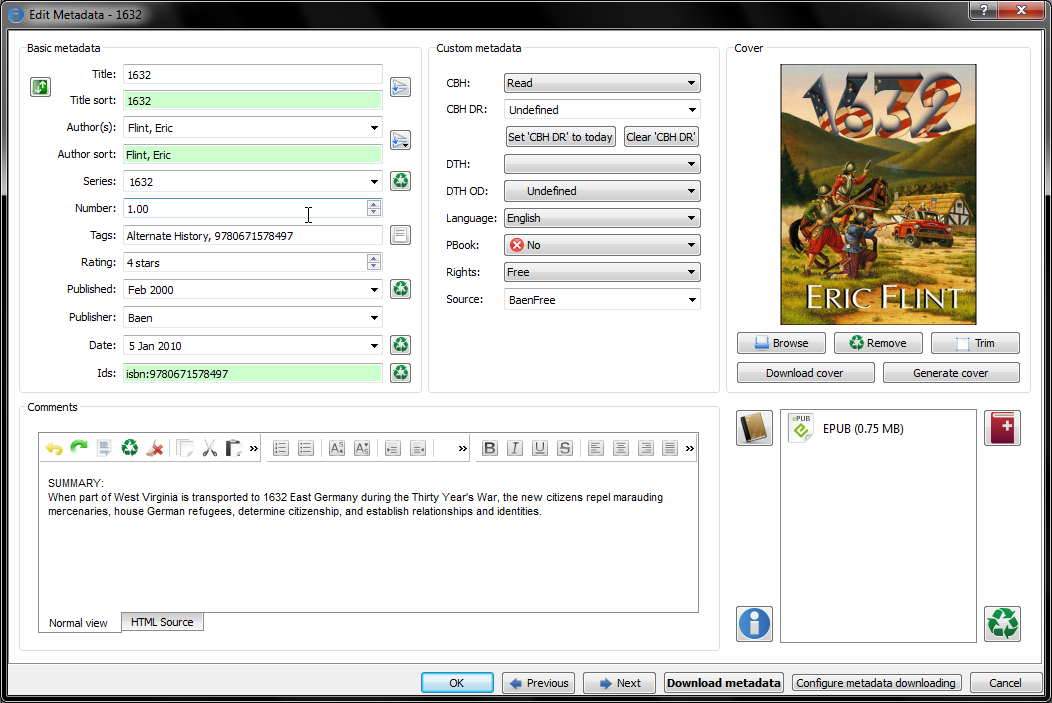
Task: Click the green recycle icon in comments toolbar
Action: 129,448
